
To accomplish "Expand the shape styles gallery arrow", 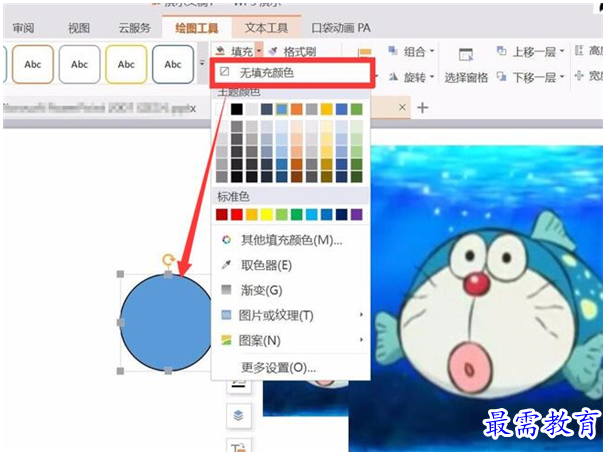I will click(202, 63).
